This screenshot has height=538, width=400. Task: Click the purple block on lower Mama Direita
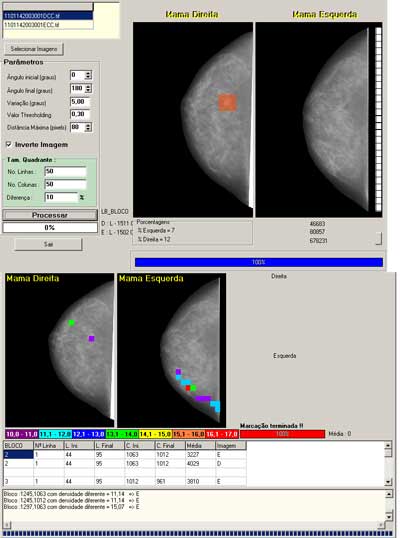91,339
